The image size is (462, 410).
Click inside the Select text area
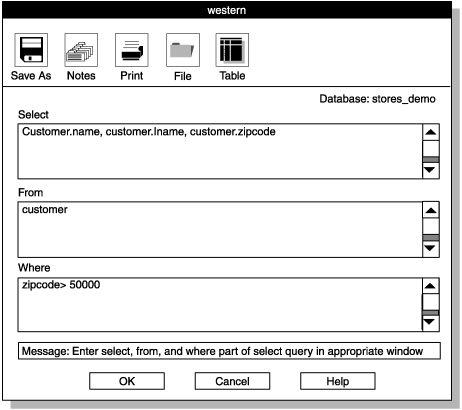point(220,151)
